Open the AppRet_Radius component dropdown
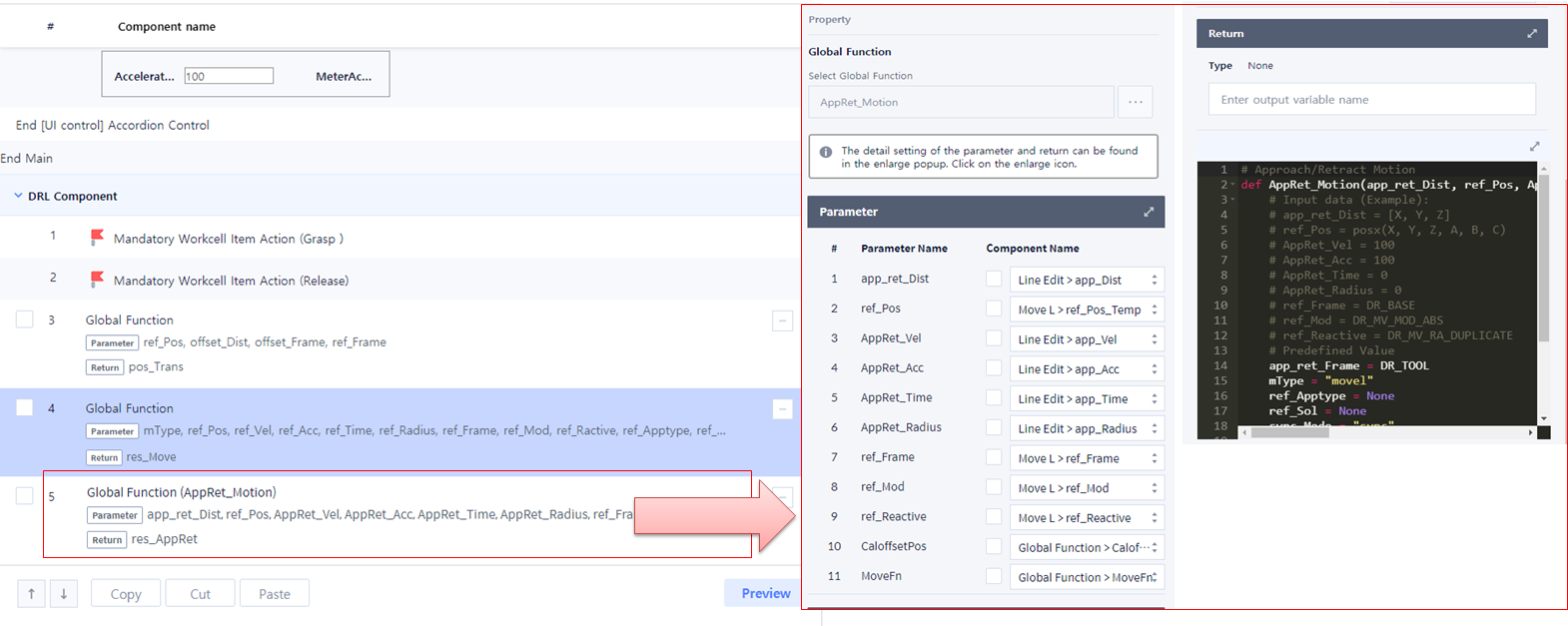 pyautogui.click(x=1087, y=428)
